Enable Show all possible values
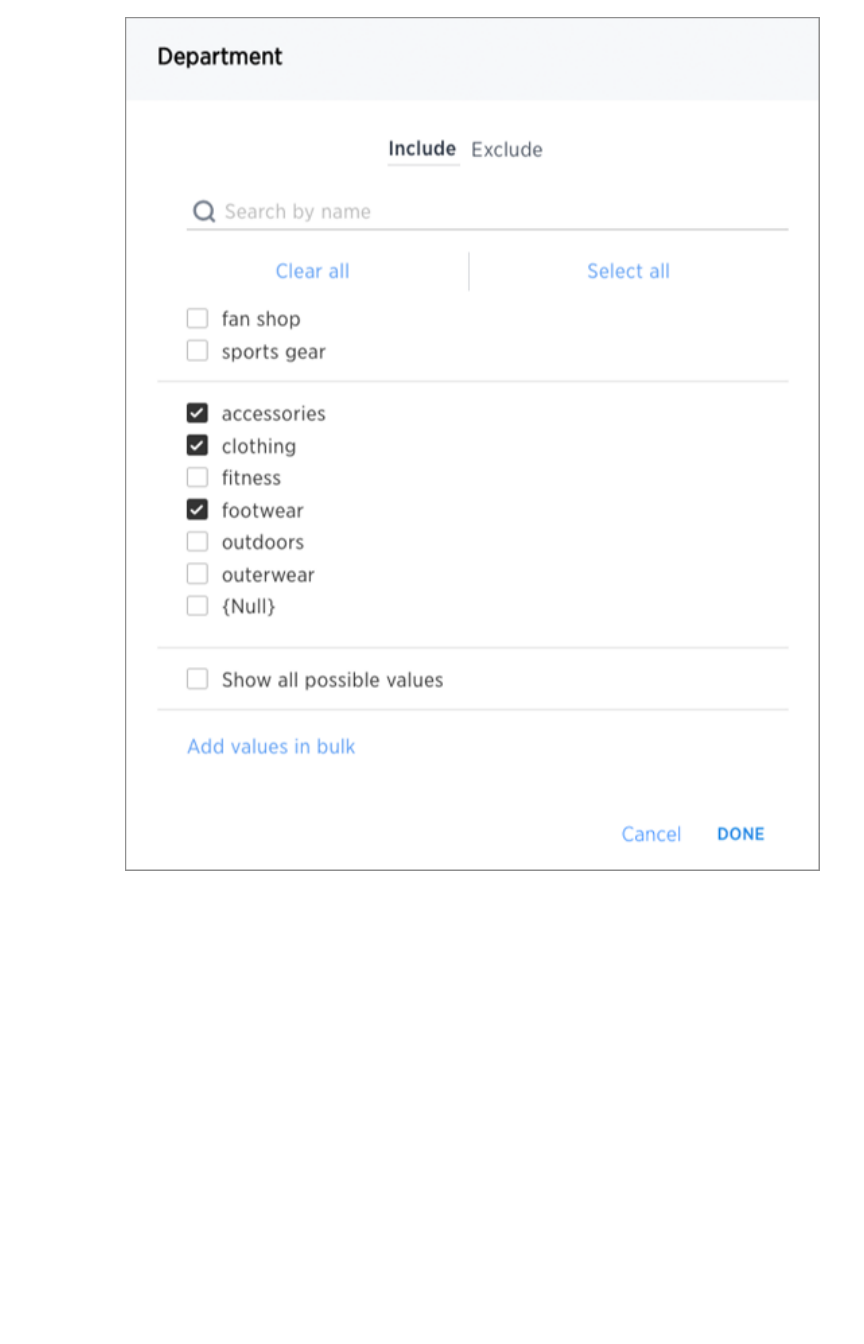The image size is (864, 1344). pos(198,680)
